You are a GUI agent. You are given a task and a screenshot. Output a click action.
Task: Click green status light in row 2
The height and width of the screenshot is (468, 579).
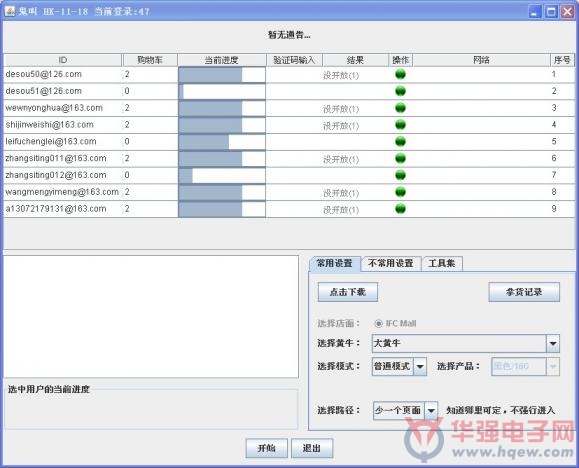[x=400, y=91]
